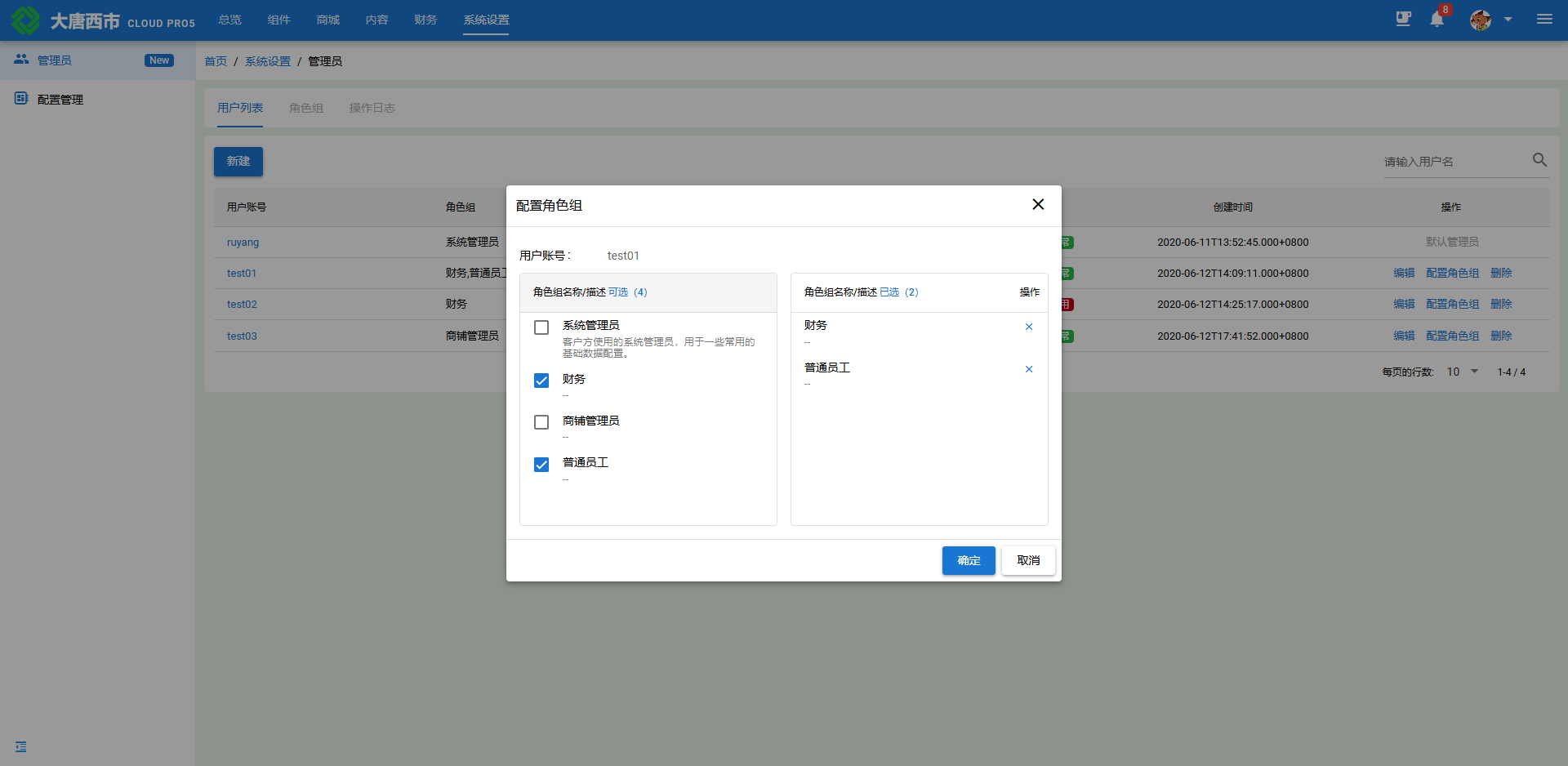Open the notifications bell icon
This screenshot has width=1568, height=766.
(1437, 20)
